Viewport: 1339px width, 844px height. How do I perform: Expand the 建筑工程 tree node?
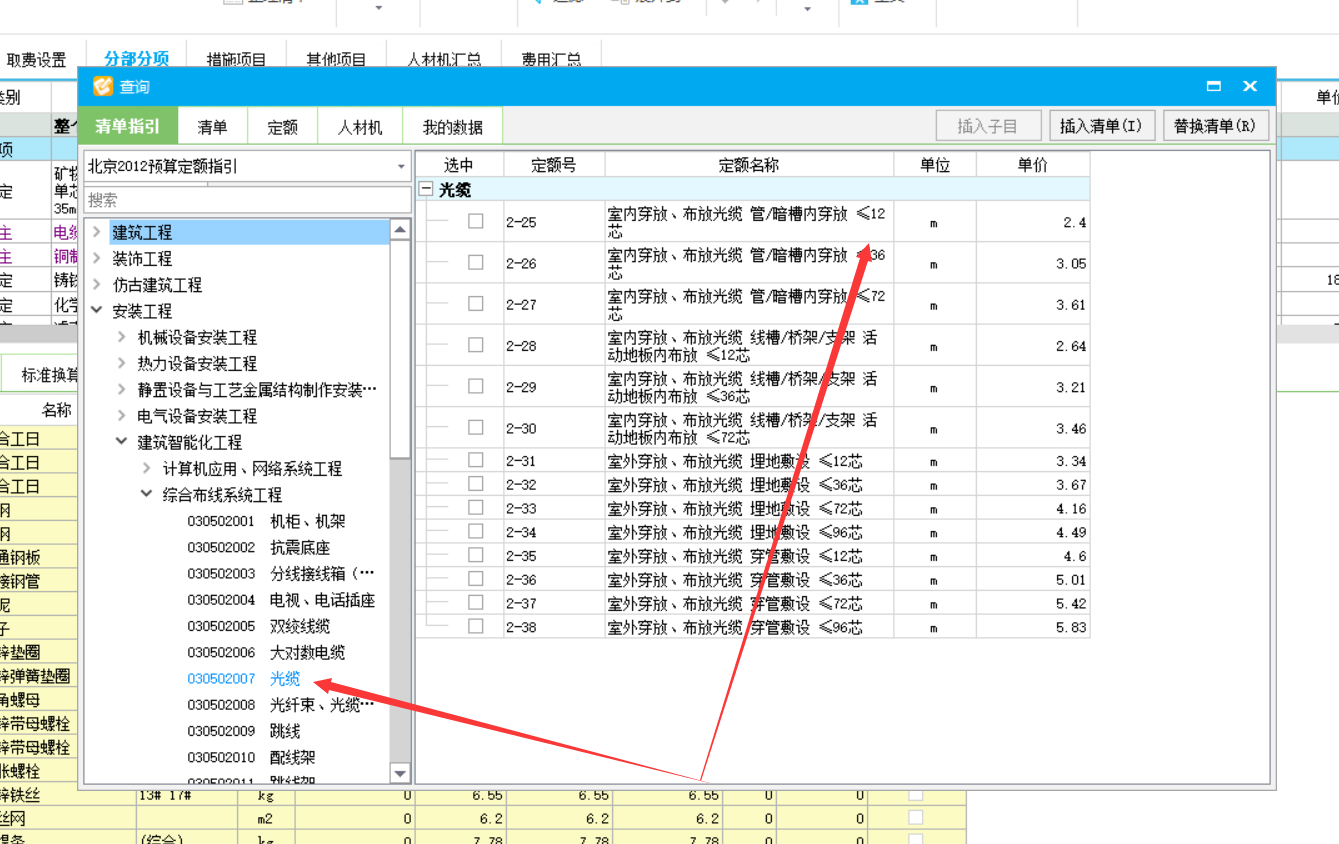coord(97,232)
